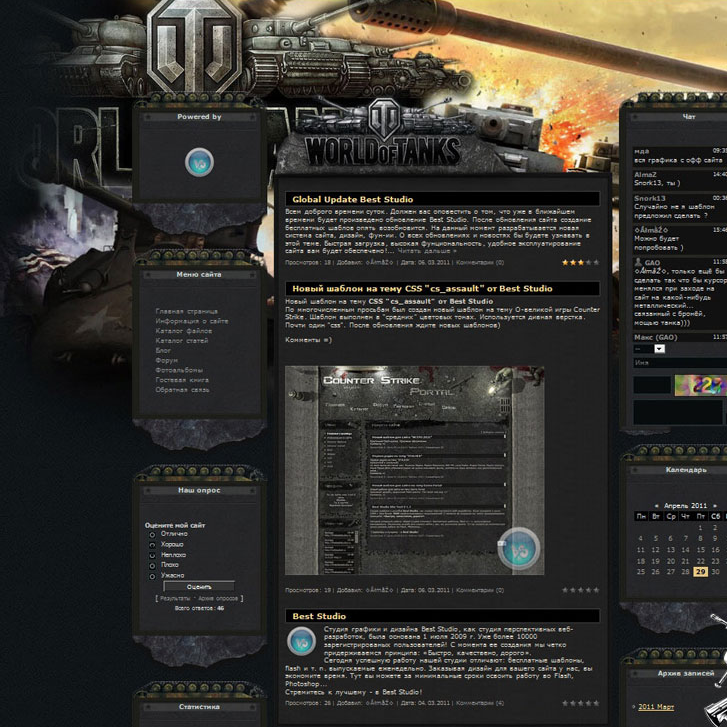Click the round logo beside Best Studio article

click(x=301, y=641)
